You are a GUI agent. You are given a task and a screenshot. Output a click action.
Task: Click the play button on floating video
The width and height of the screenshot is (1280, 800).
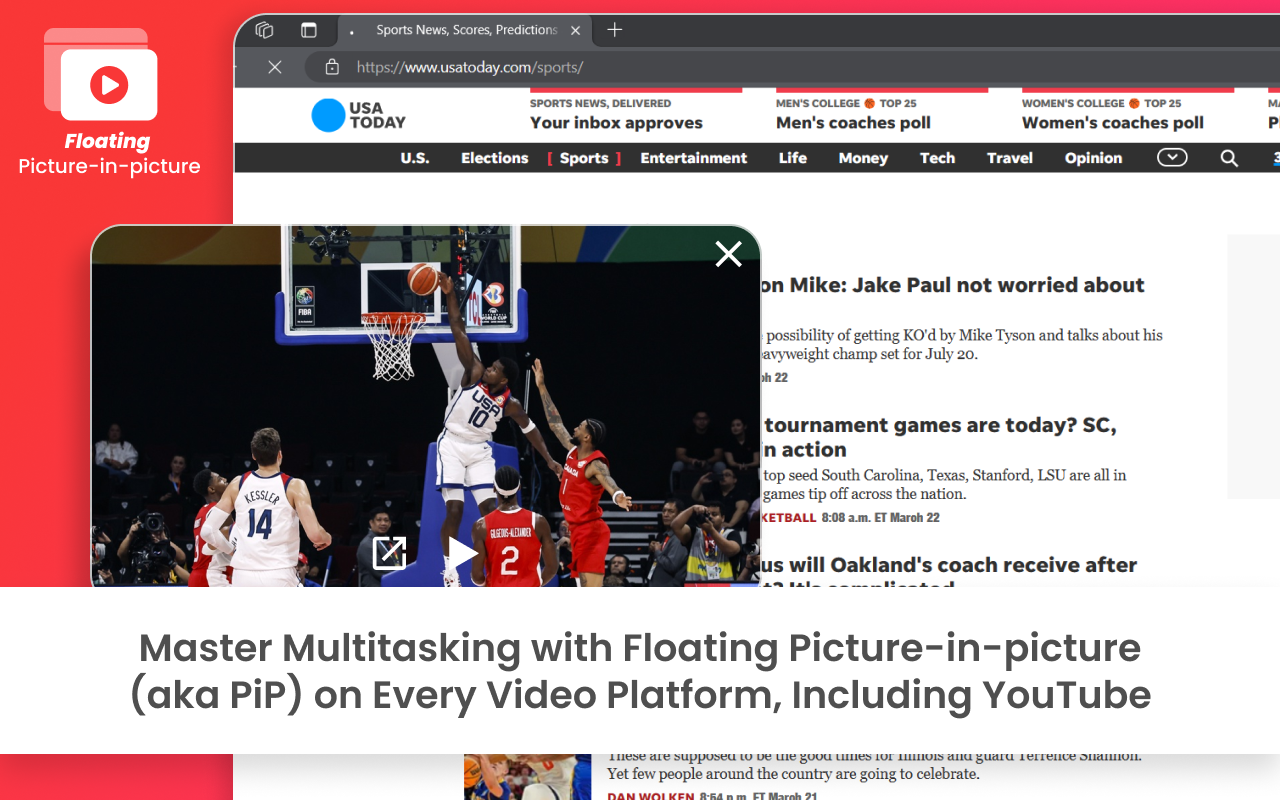461,553
